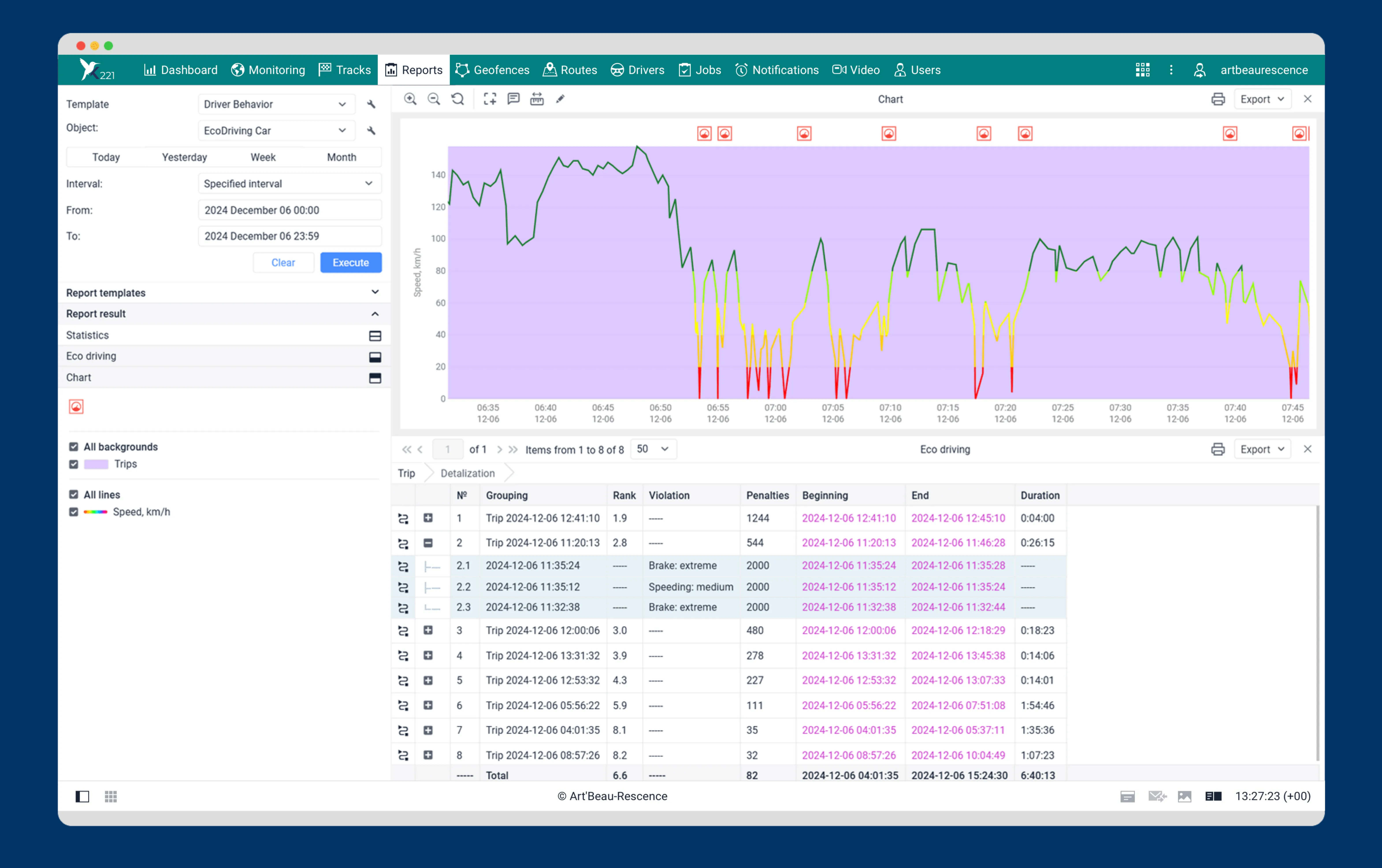Viewport: 1382px width, 868px height.
Task: Toggle Chart result panel layout
Action: point(375,378)
